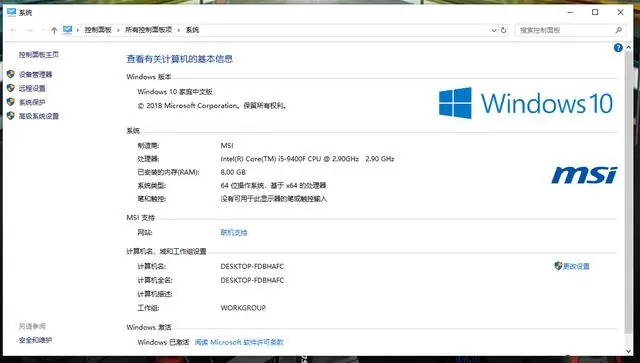This screenshot has width=640, height=363.
Task: Select the RAM value '8.00 GB'
Action: [x=233, y=172]
